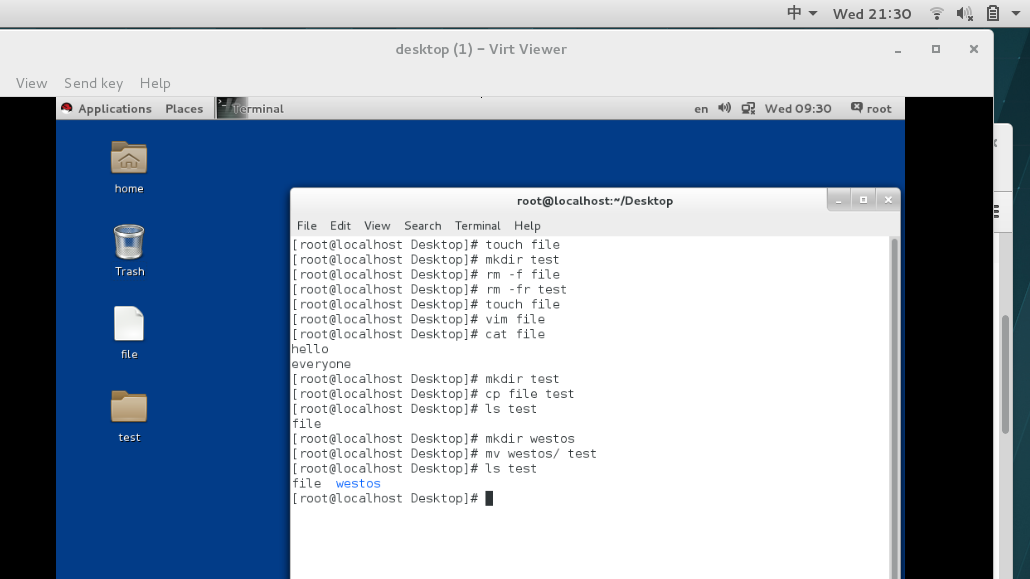Open the terminal View menu
Image resolution: width=1030 pixels, height=579 pixels.
tap(377, 225)
